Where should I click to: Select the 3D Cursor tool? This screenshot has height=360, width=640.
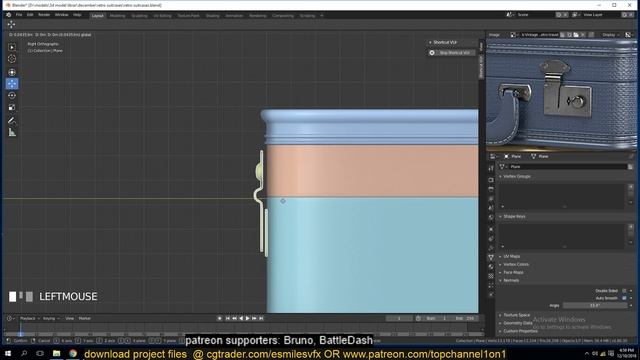point(12,59)
